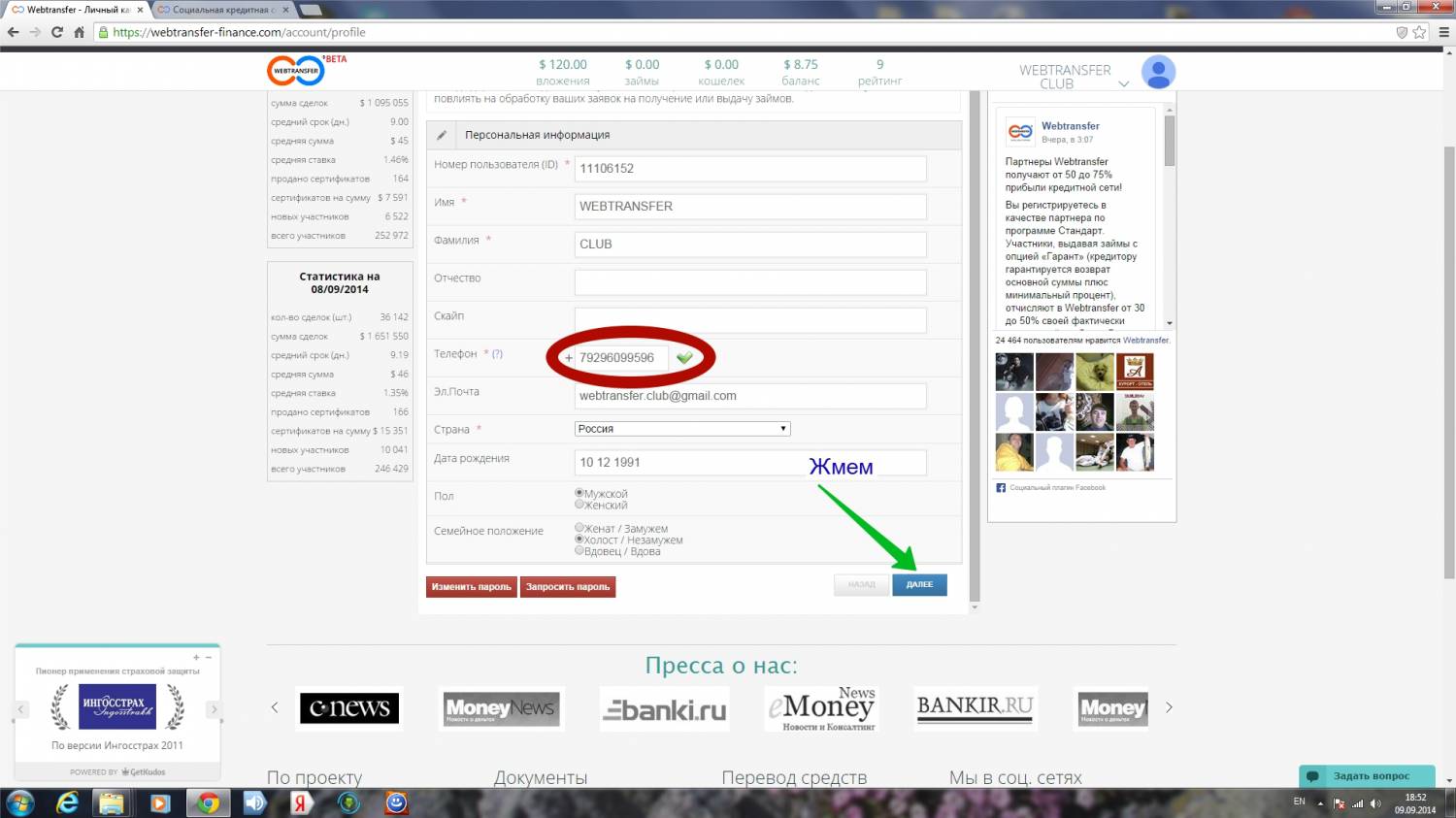Image resolution: width=1456 pixels, height=818 pixels.
Task: Click the shield icon in address bar
Action: [x=1402, y=32]
